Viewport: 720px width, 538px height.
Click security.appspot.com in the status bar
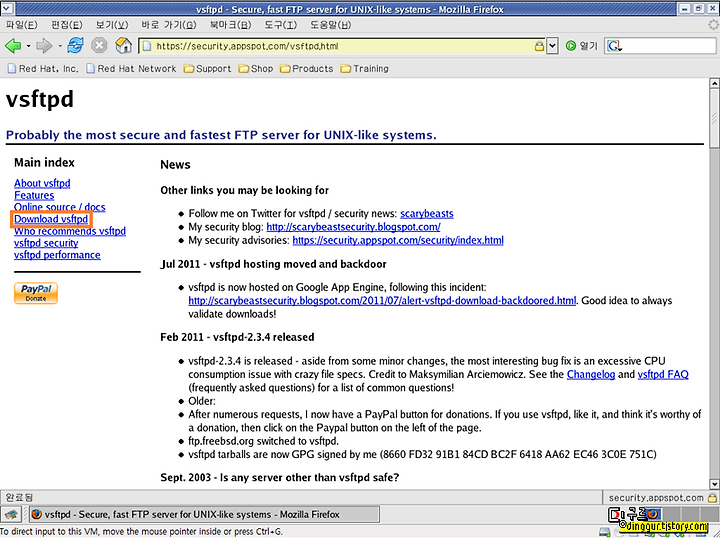coord(656,498)
